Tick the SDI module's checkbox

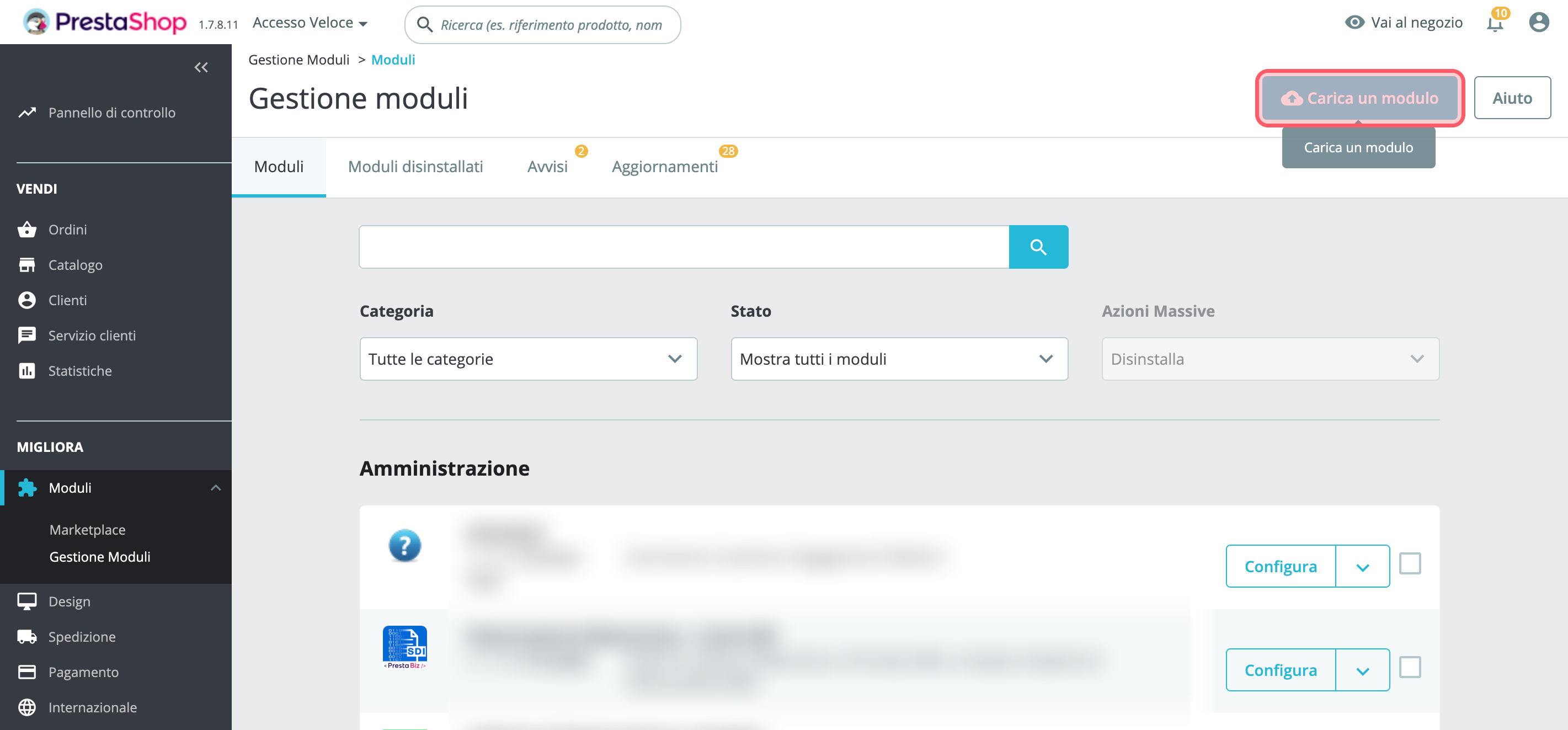coord(1410,667)
